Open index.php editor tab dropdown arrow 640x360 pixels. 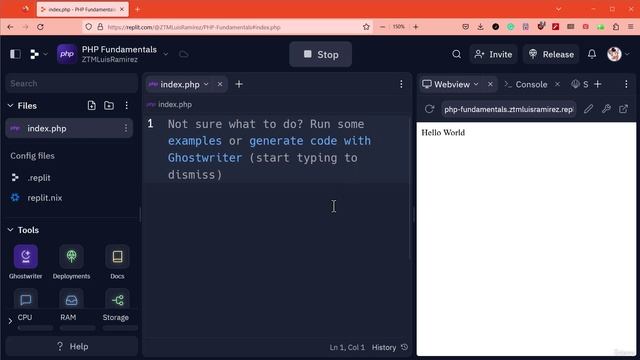[206, 84]
